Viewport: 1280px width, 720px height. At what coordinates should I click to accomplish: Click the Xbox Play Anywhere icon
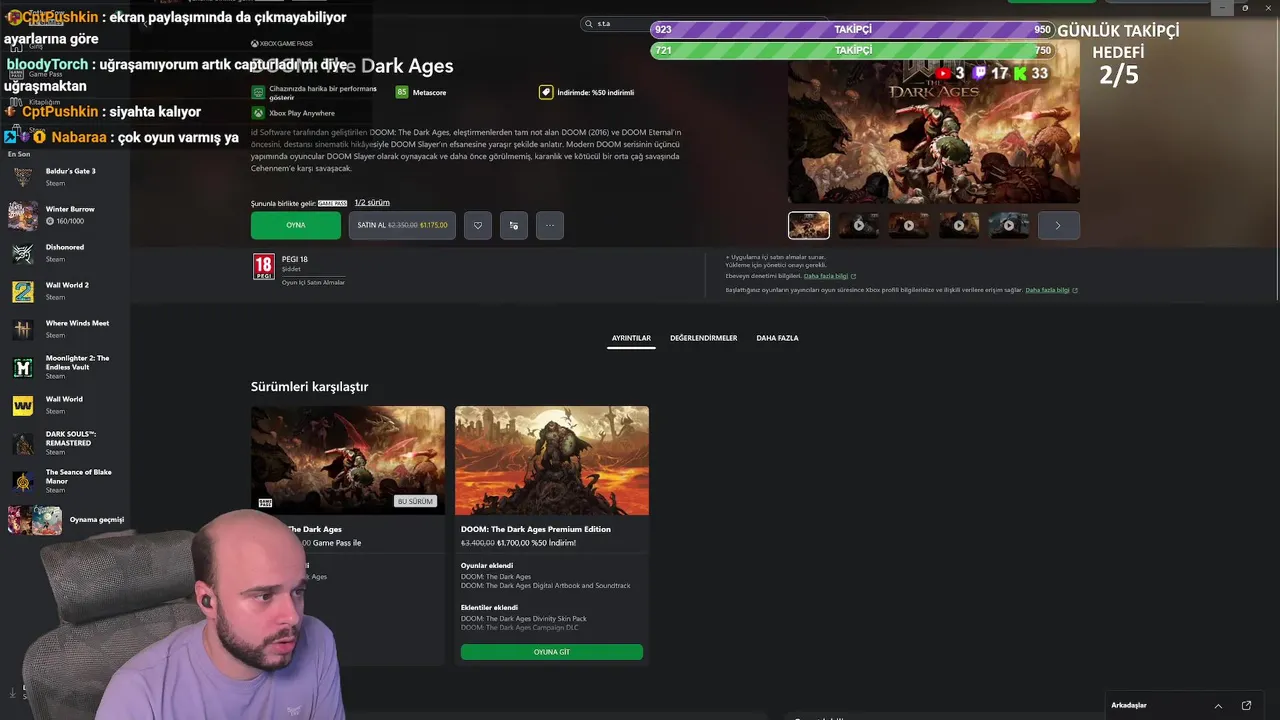tap(258, 113)
